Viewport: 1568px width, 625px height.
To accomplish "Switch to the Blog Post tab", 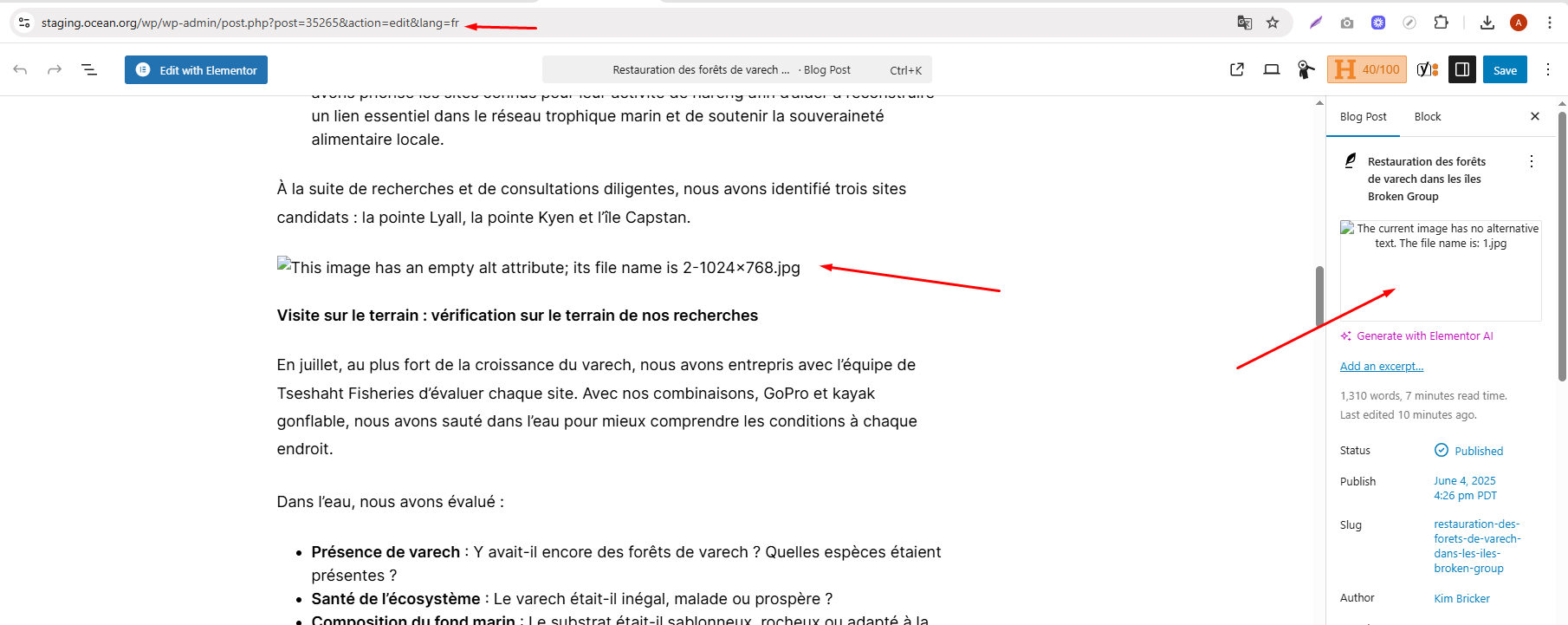I will (1363, 117).
